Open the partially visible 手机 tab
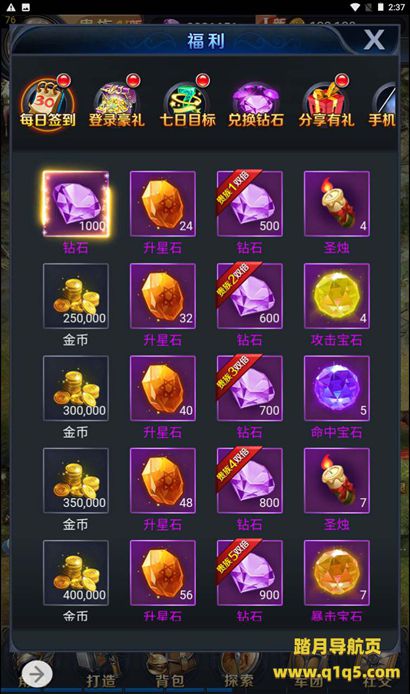 point(382,103)
